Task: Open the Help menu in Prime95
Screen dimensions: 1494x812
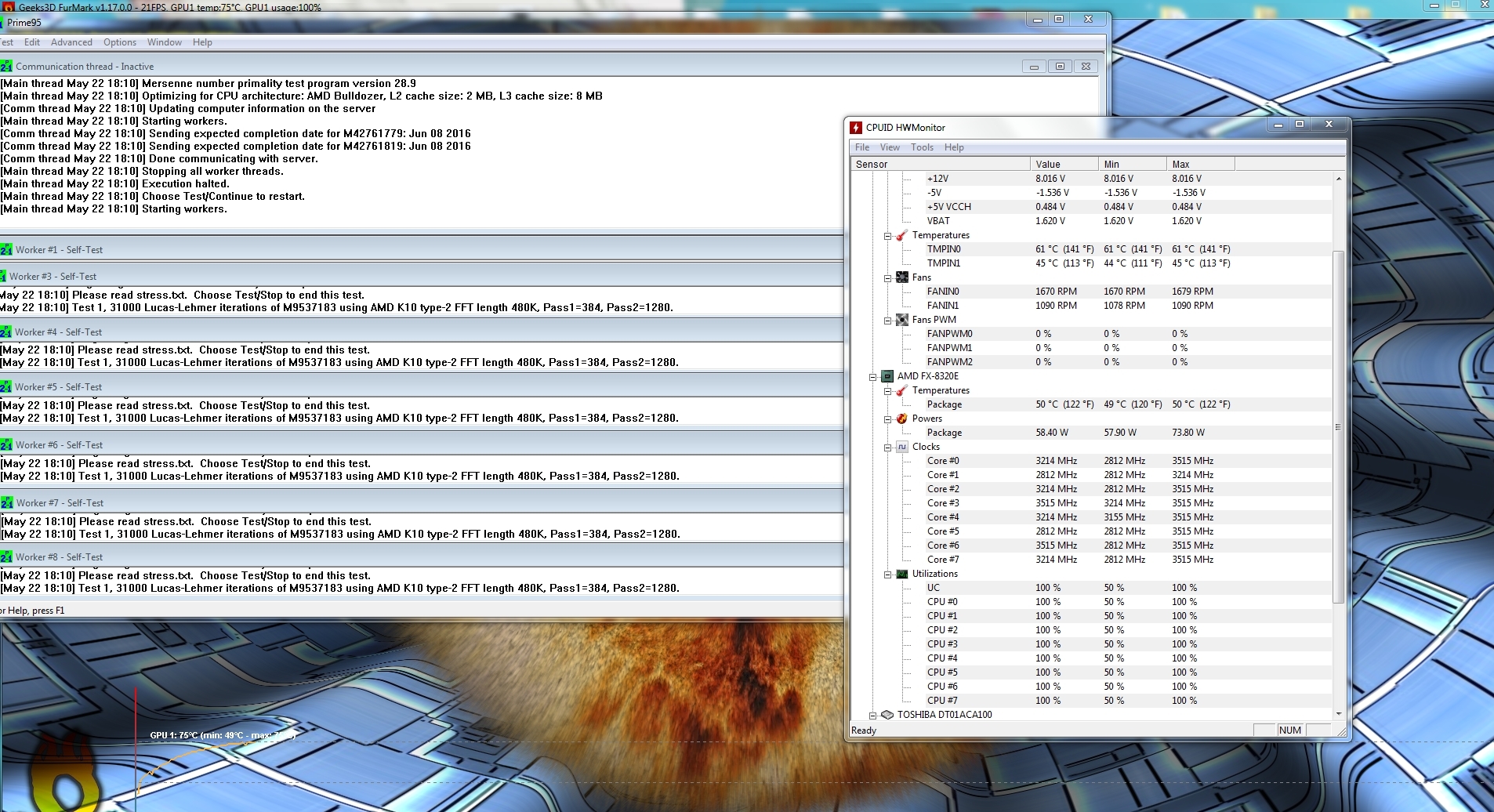Action: tap(202, 42)
